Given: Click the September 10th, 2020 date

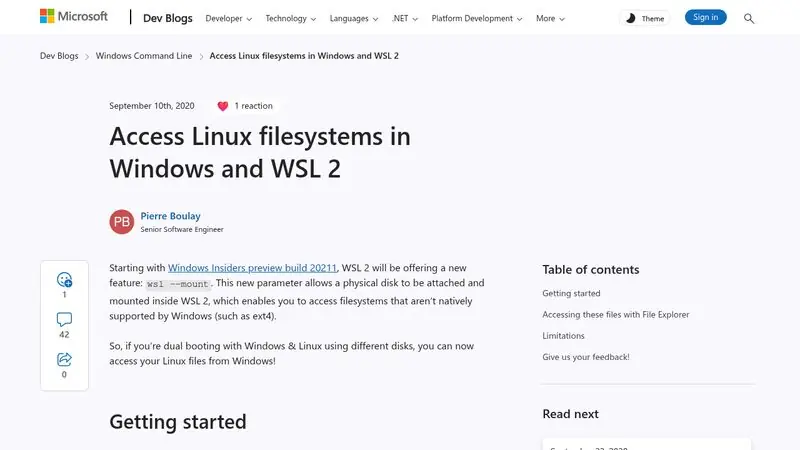Looking at the screenshot, I should coord(152,106).
